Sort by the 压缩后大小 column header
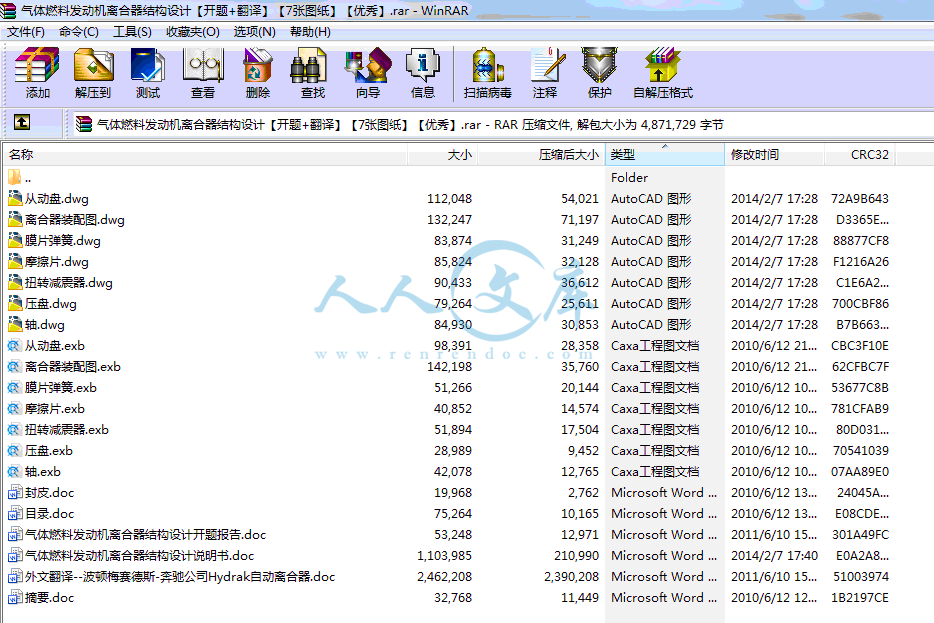The image size is (934, 623). (541, 155)
